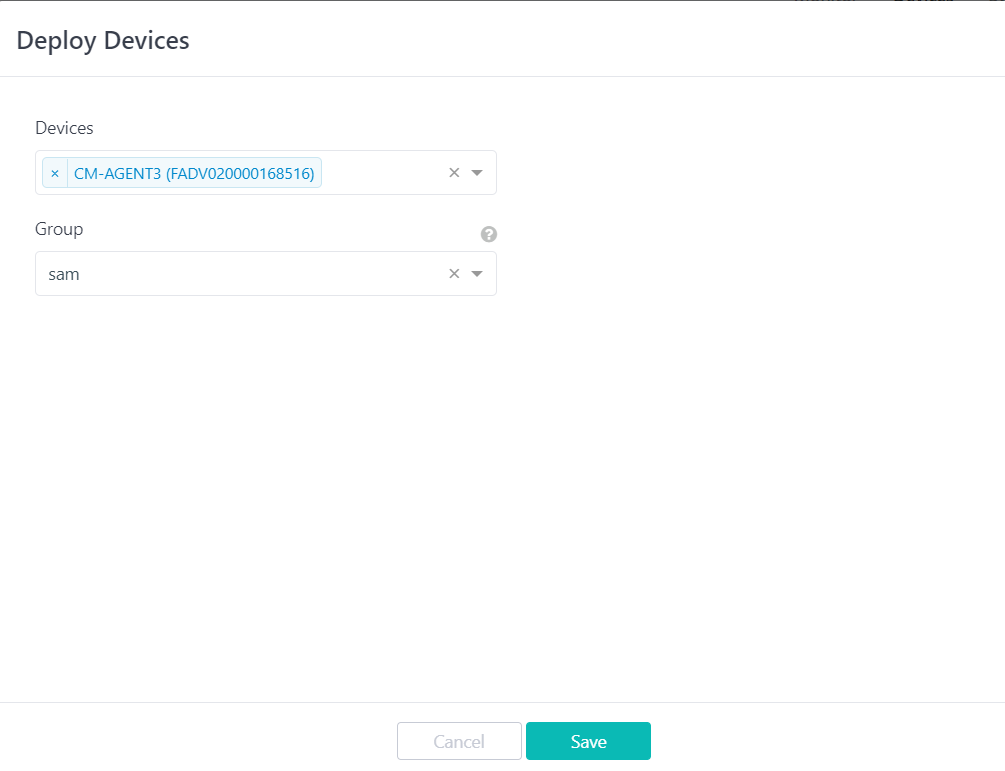Image resolution: width=1005 pixels, height=771 pixels.
Task: Remove CM-AGENT3 device tag
Action: [x=55, y=173]
